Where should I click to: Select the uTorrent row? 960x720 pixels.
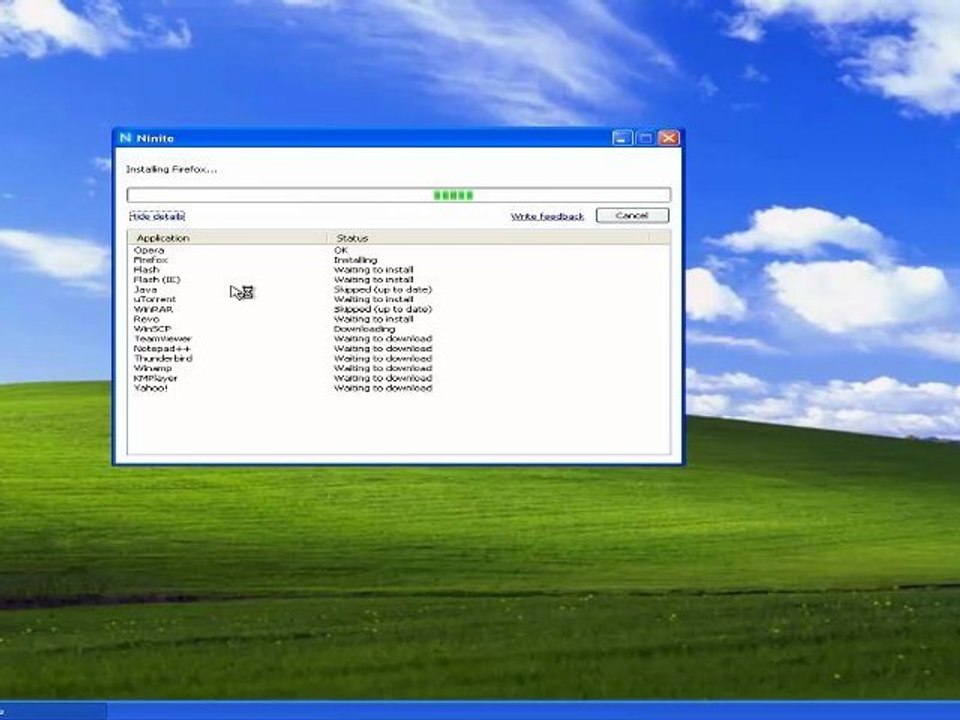pyautogui.click(x=399, y=299)
